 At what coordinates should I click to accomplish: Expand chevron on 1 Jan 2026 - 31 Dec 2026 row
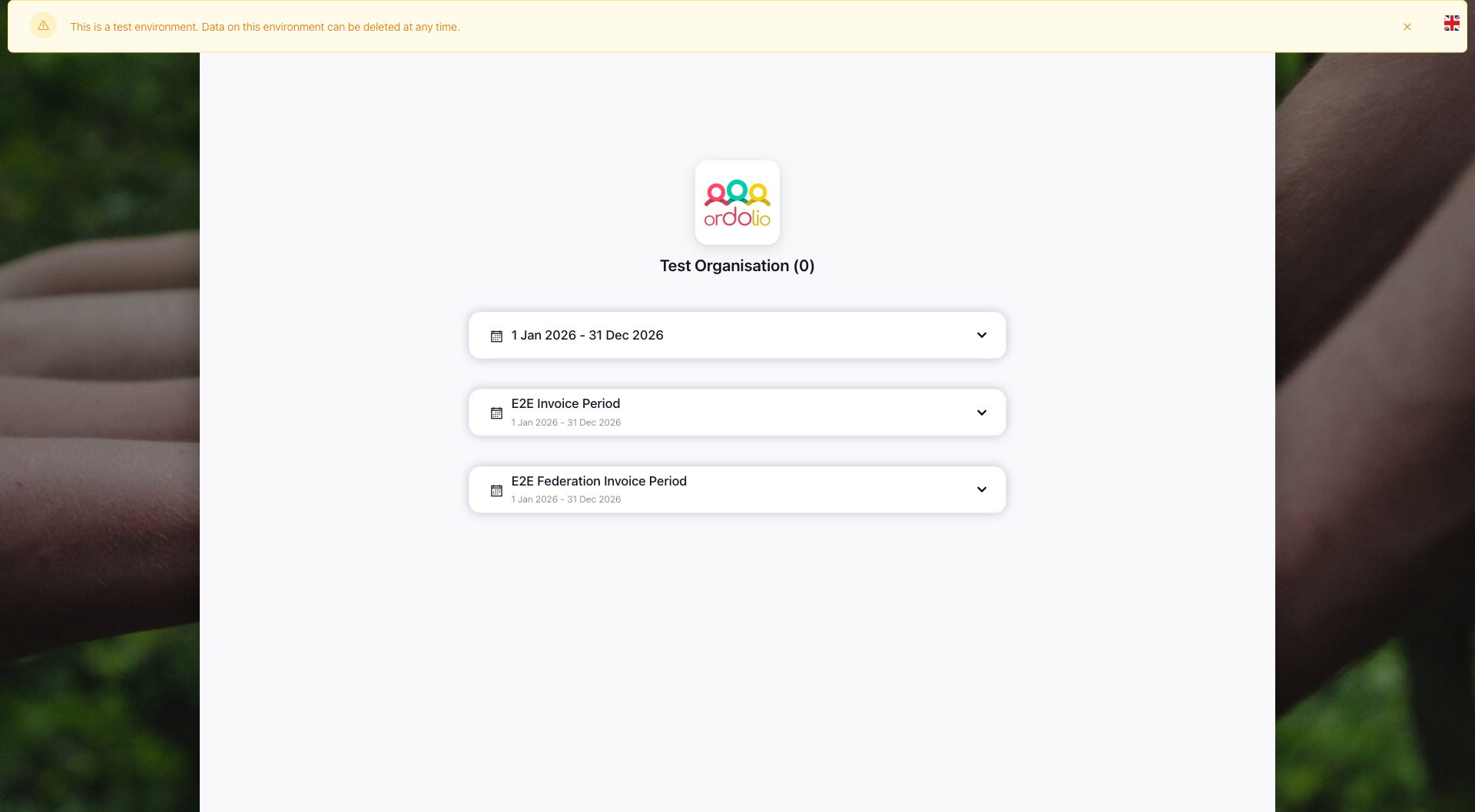click(x=982, y=335)
